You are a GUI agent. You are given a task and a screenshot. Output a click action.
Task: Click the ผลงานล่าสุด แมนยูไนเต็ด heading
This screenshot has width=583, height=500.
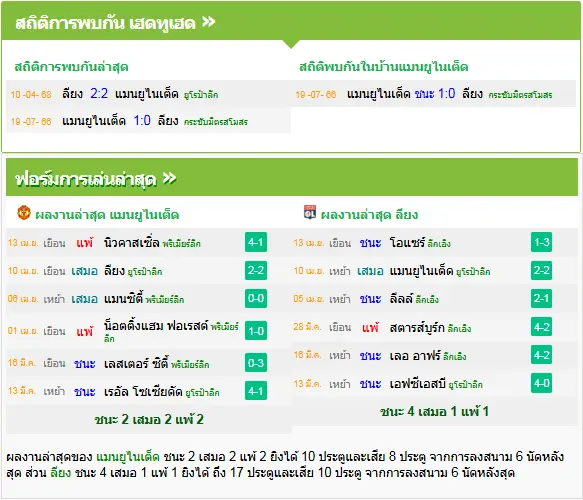click(107, 214)
